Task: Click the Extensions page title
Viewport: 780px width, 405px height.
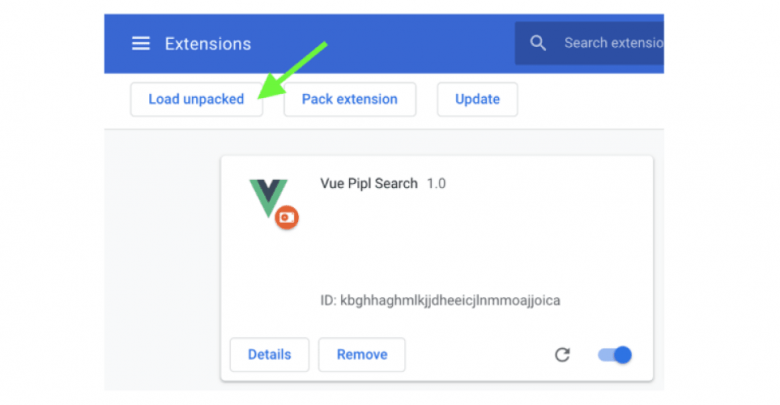Action: [x=208, y=44]
